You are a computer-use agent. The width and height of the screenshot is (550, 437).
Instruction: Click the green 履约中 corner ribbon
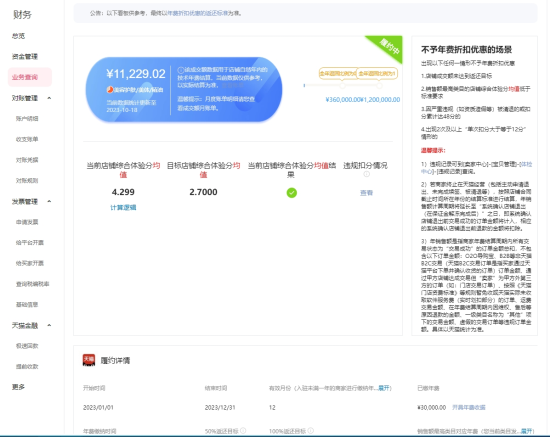coord(387,47)
